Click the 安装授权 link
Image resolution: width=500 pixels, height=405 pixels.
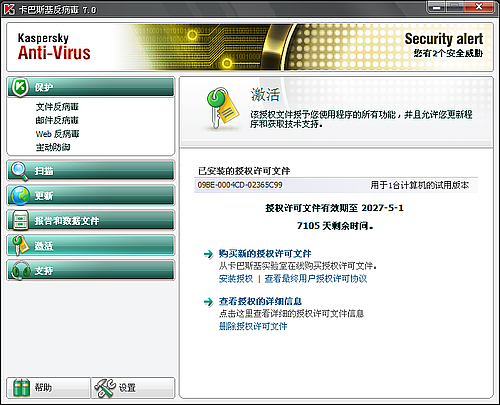point(236,279)
